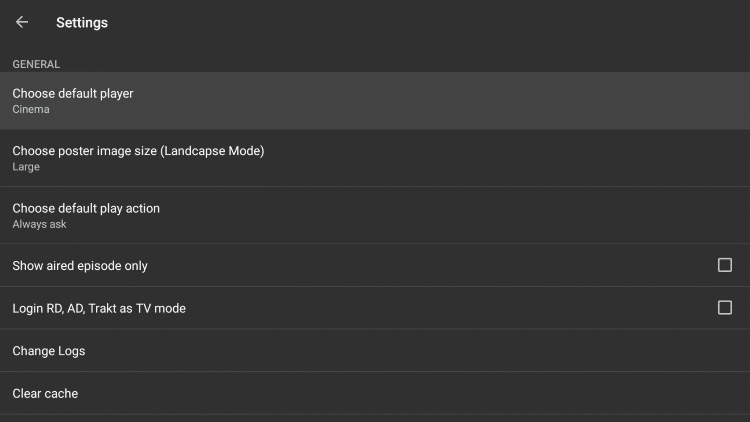750x422 pixels.
Task: Click empty top bar right of Settings
Action: [450, 22]
